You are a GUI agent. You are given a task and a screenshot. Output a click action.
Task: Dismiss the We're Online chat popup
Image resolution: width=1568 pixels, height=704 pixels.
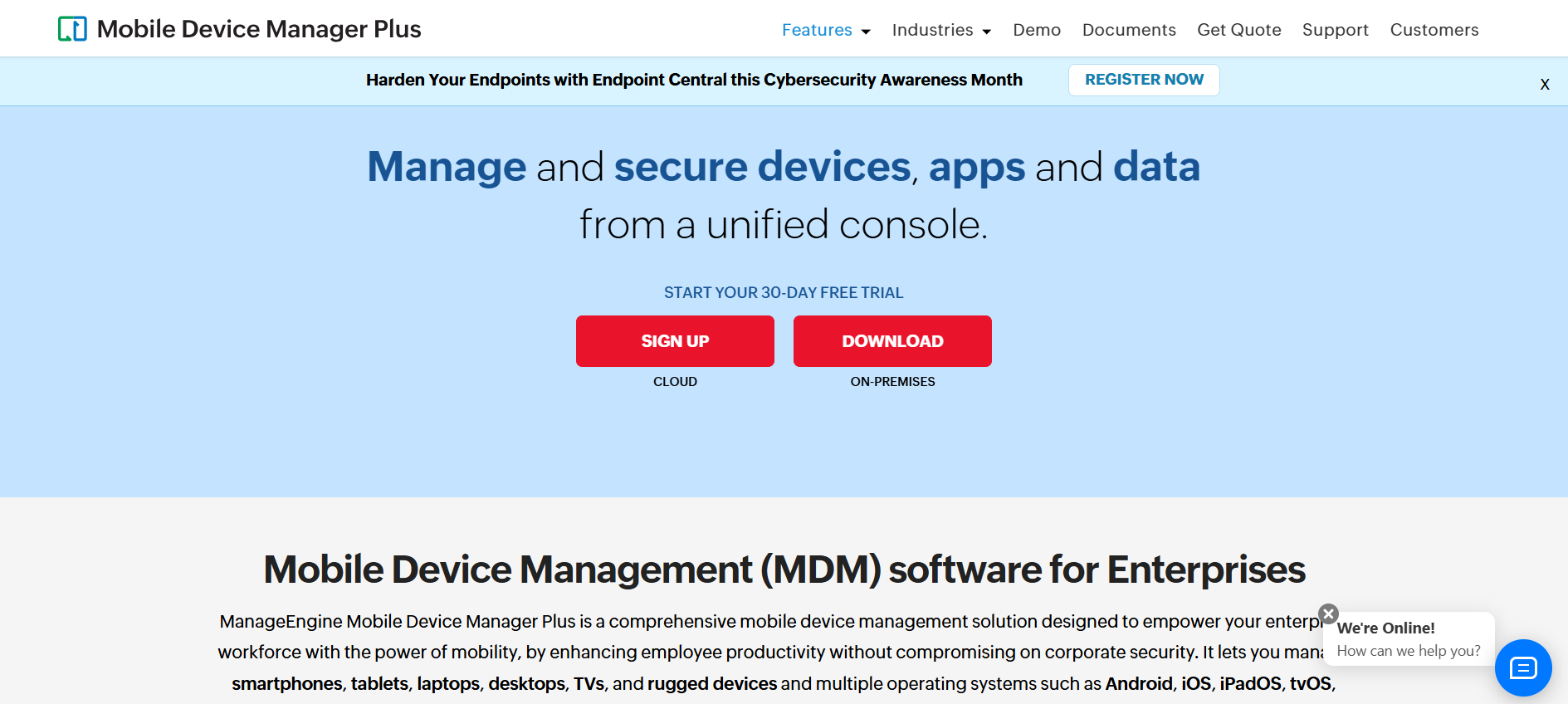[1329, 614]
